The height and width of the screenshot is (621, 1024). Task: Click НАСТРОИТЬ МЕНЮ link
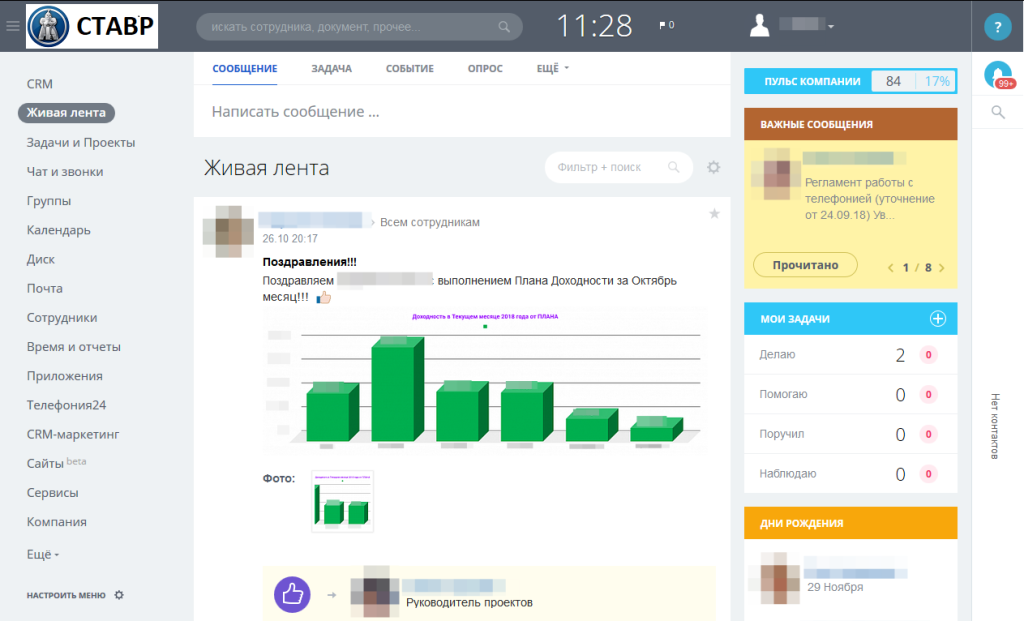[65, 595]
